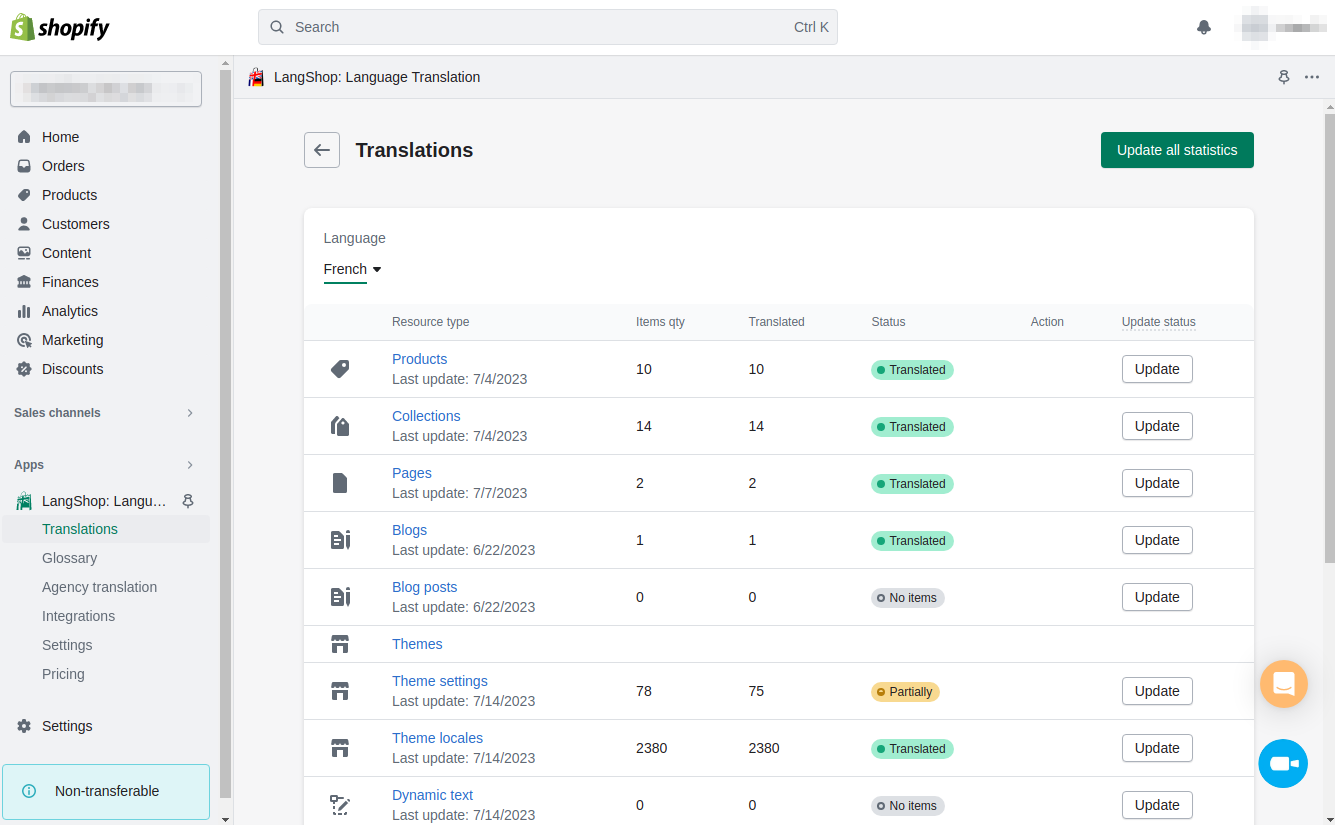The image size is (1335, 825).
Task: Open the Dynamic text resource link
Action: click(432, 795)
